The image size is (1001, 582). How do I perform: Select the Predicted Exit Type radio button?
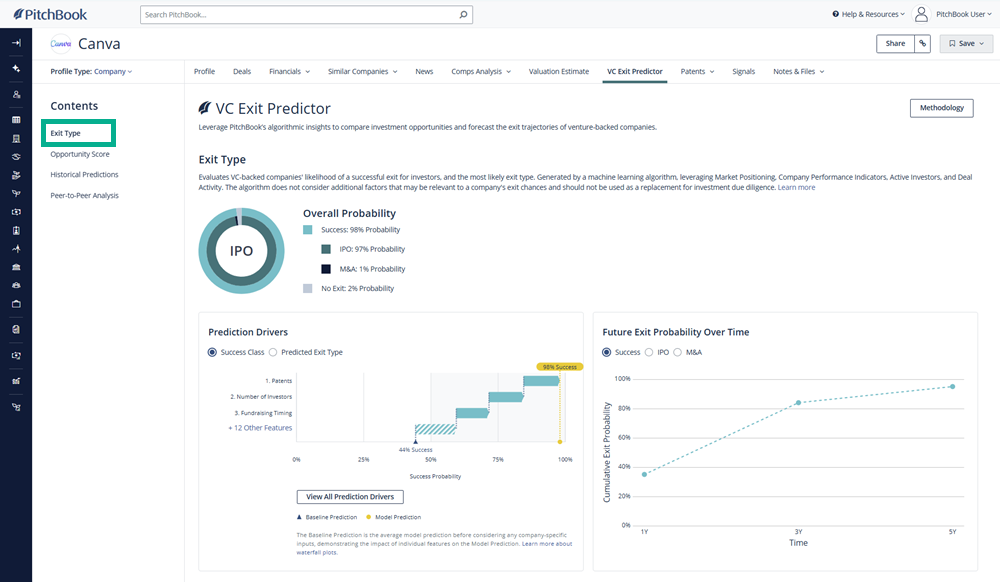pyautogui.click(x=273, y=352)
